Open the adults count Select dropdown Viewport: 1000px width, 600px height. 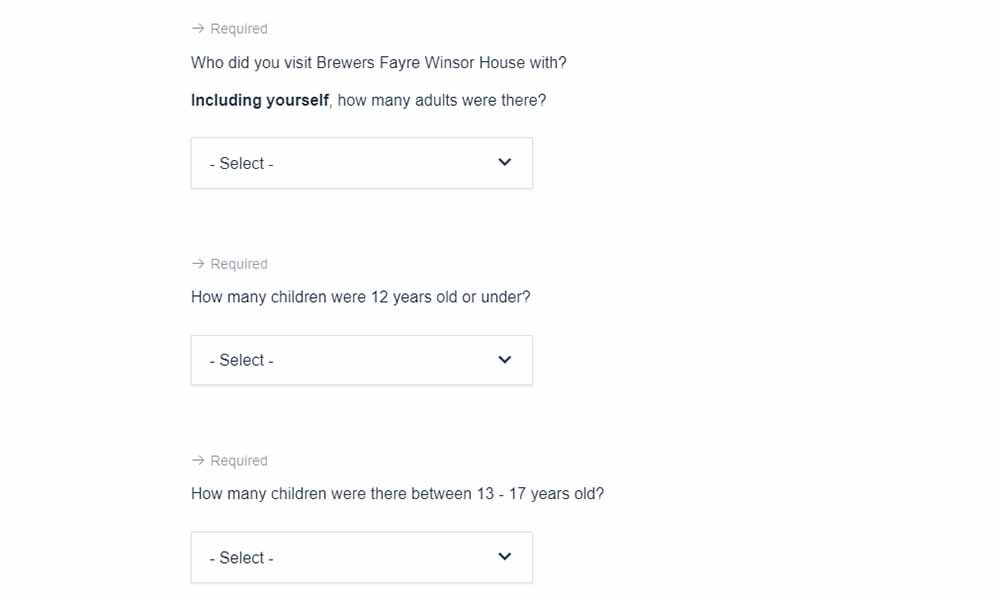point(362,163)
